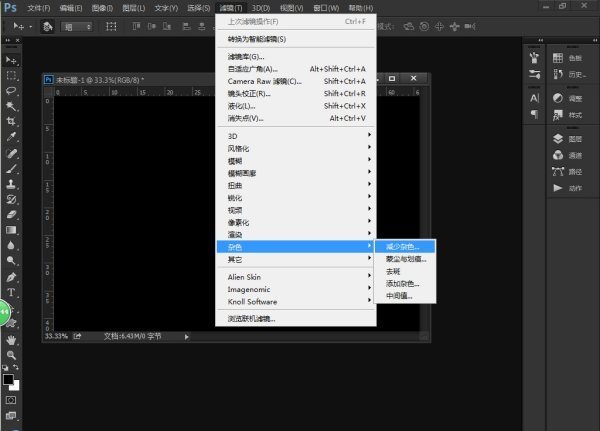This screenshot has height=431, width=600.
Task: Select the Blur tool
Action: 11,245
